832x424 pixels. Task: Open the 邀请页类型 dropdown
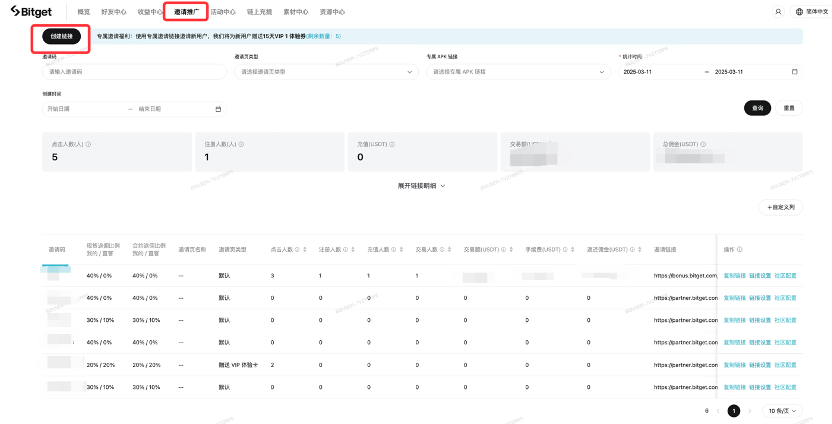click(x=325, y=72)
